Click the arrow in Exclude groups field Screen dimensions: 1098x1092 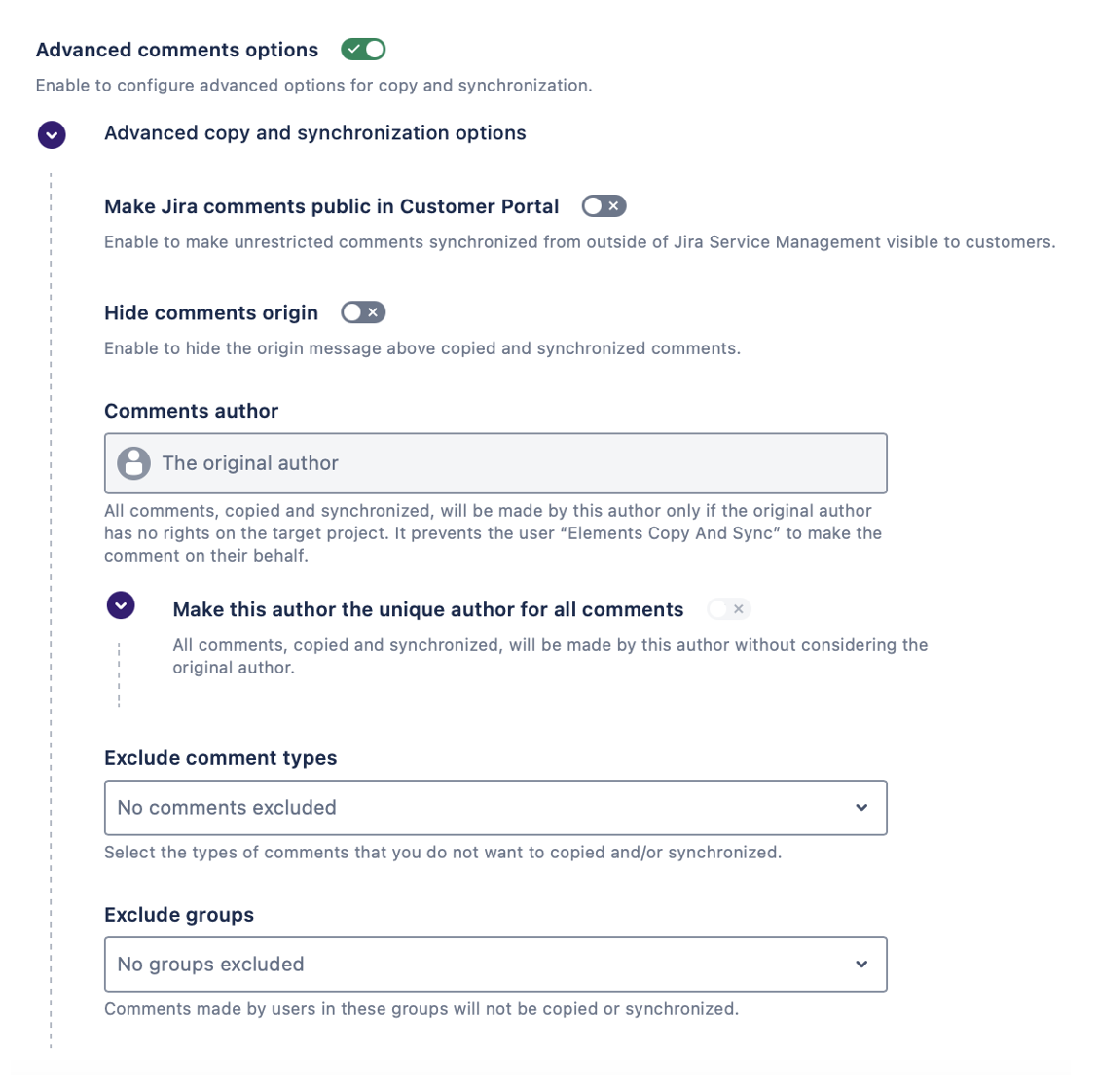tap(861, 965)
